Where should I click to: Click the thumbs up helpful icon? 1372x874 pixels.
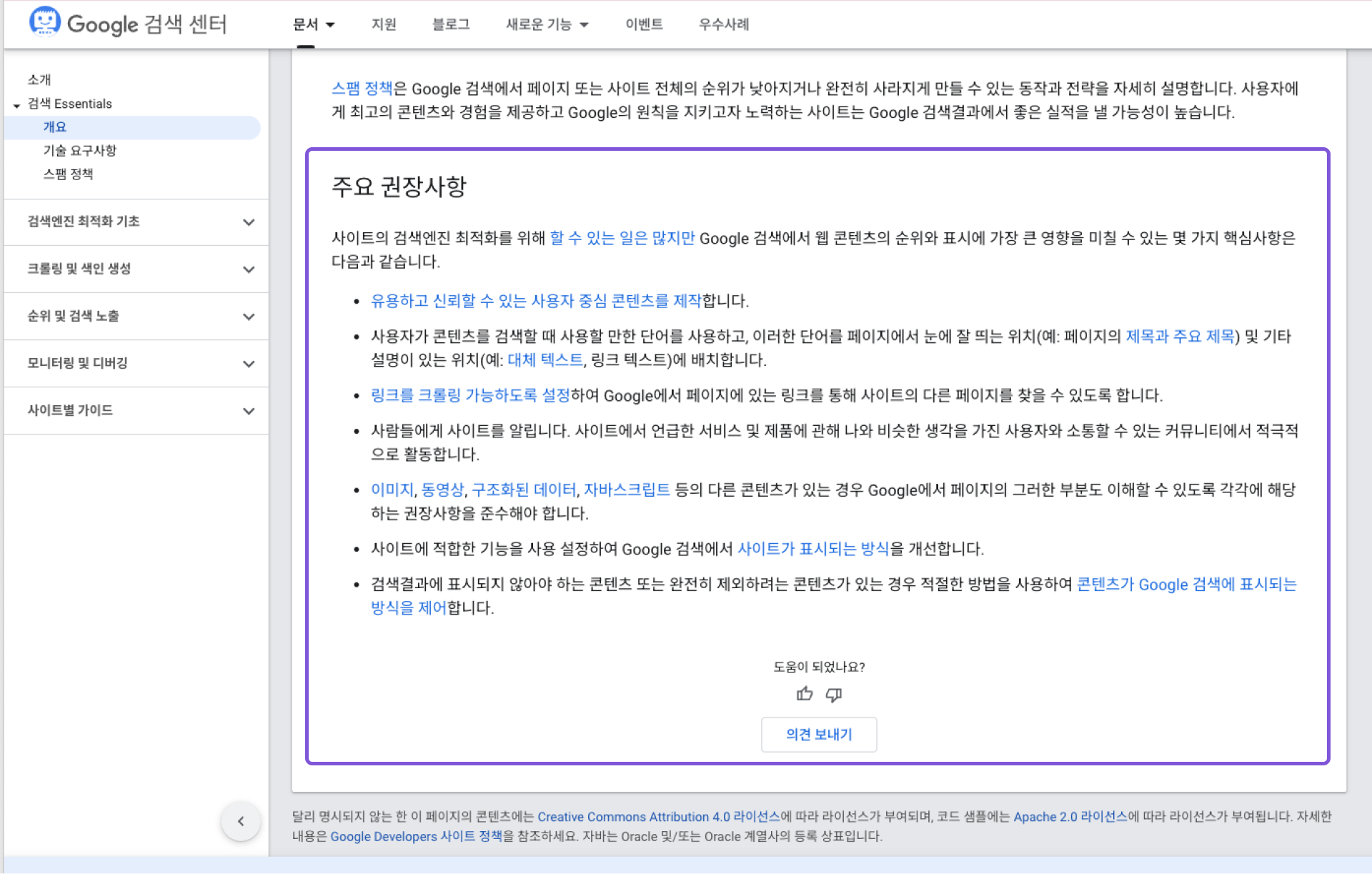point(805,694)
